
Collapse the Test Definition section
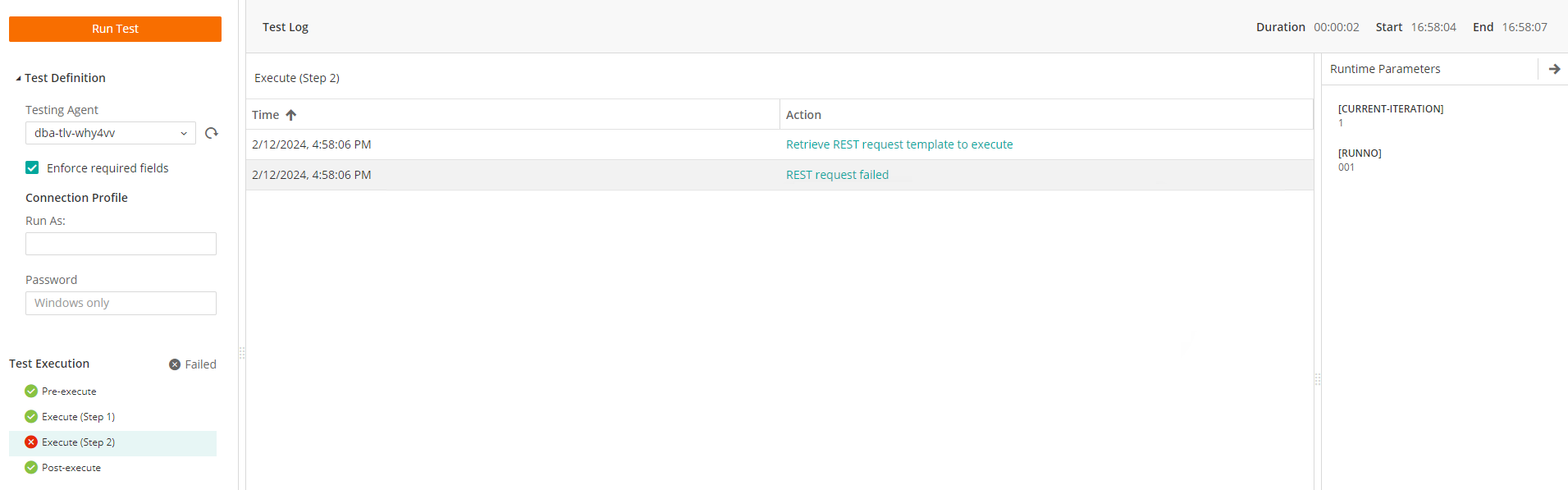[19, 79]
